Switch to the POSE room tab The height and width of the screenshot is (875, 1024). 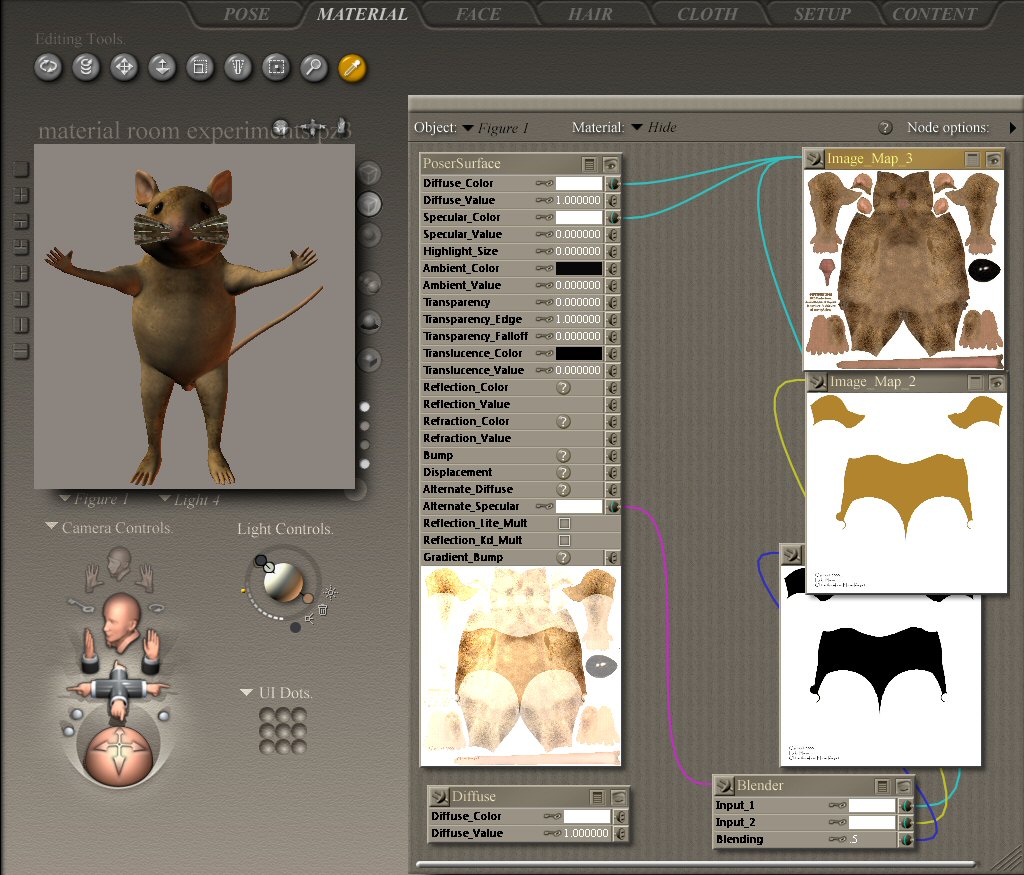pos(246,14)
